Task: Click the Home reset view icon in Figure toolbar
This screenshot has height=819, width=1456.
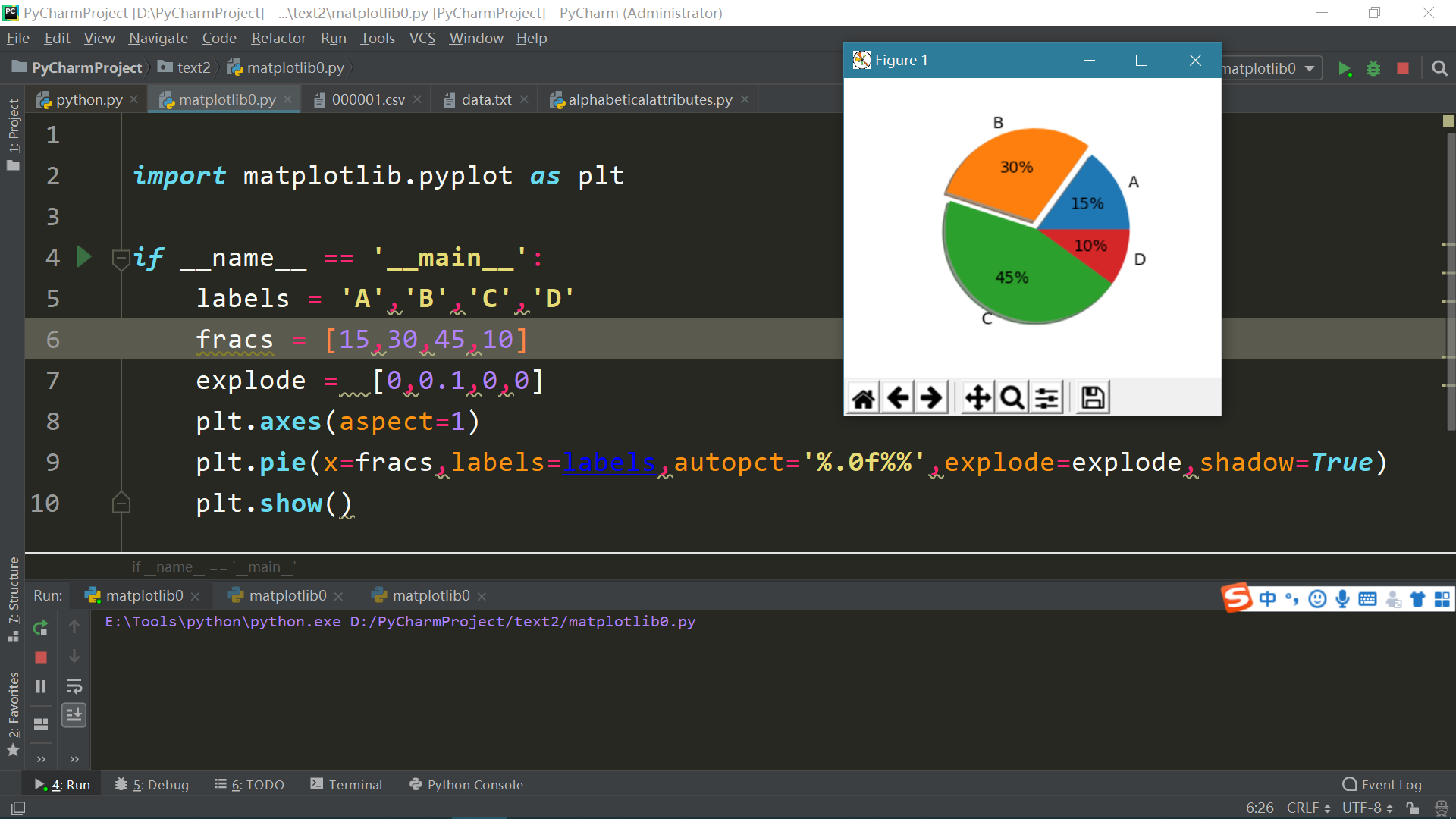Action: pos(863,397)
